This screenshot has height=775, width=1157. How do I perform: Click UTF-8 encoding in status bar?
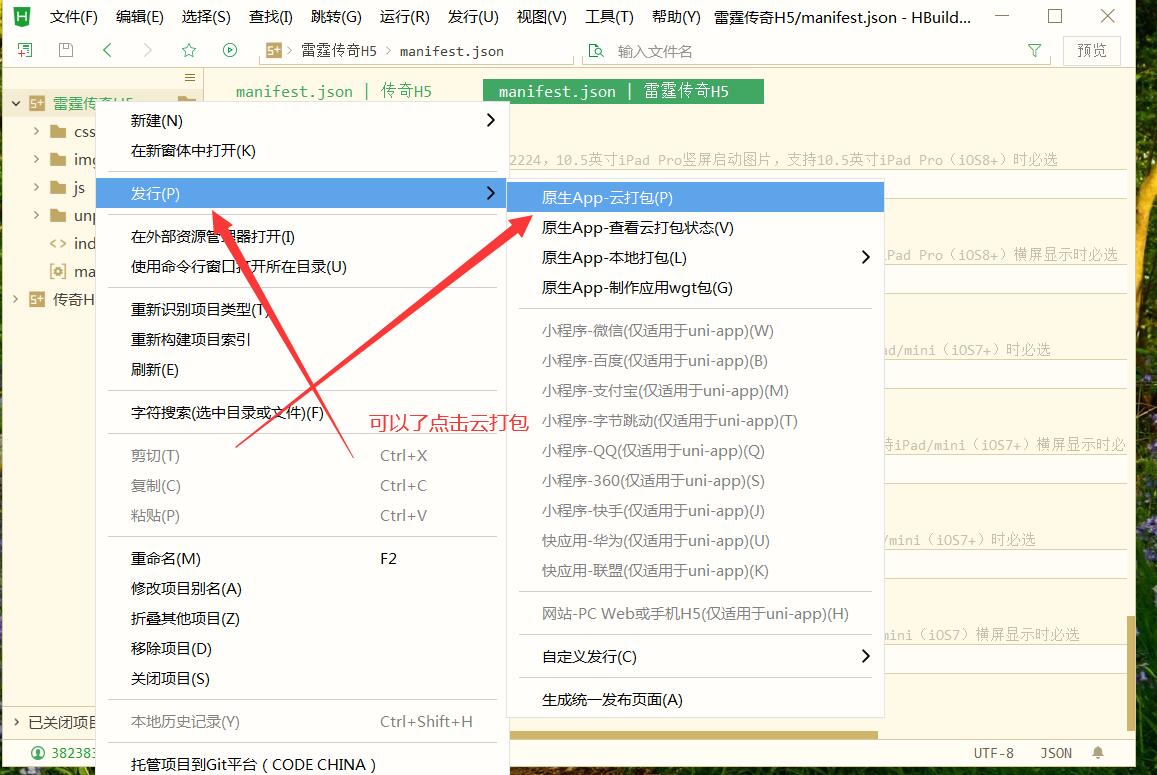(x=993, y=753)
